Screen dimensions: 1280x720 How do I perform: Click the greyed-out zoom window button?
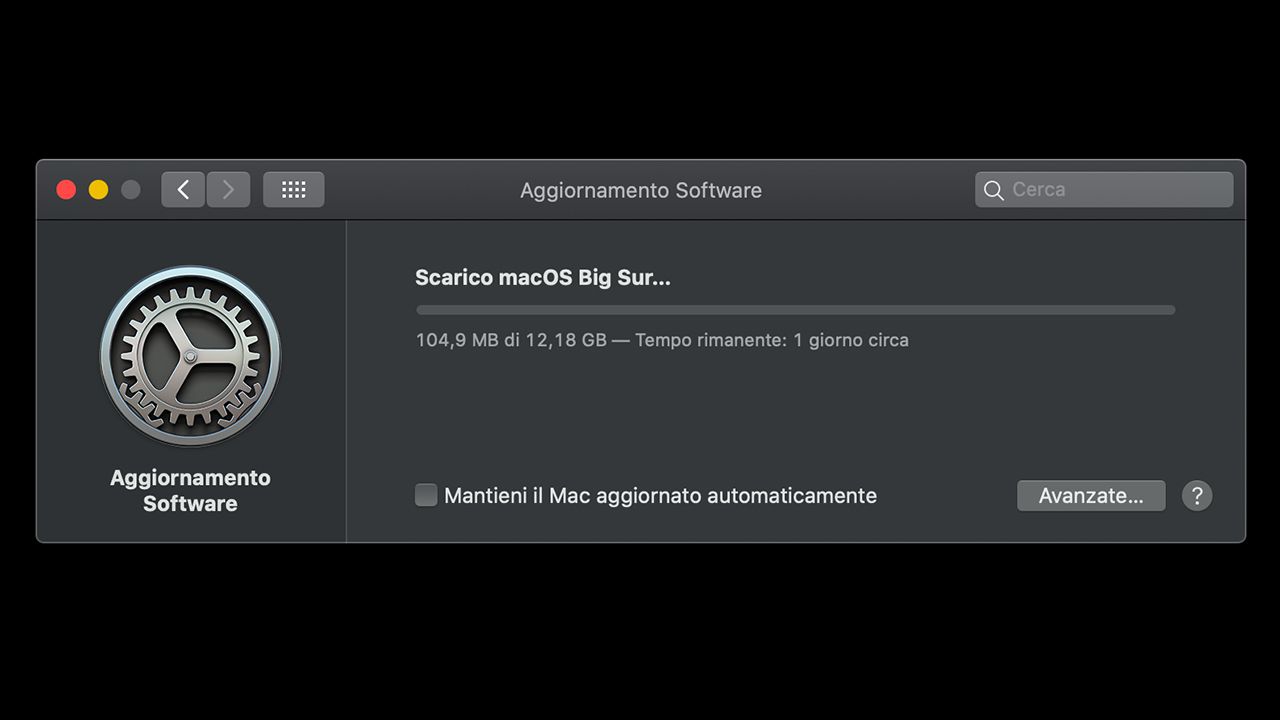130,190
